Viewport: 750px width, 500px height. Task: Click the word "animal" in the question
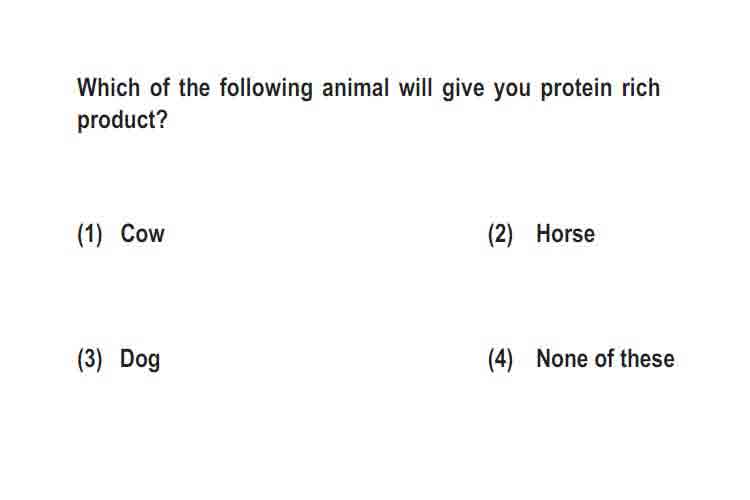(355, 88)
